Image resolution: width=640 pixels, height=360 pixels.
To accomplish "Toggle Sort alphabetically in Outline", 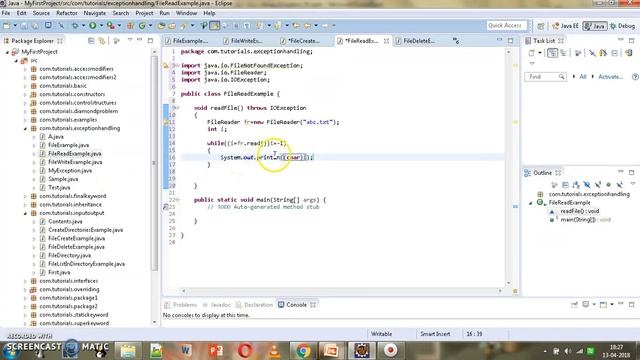I will coord(576,185).
